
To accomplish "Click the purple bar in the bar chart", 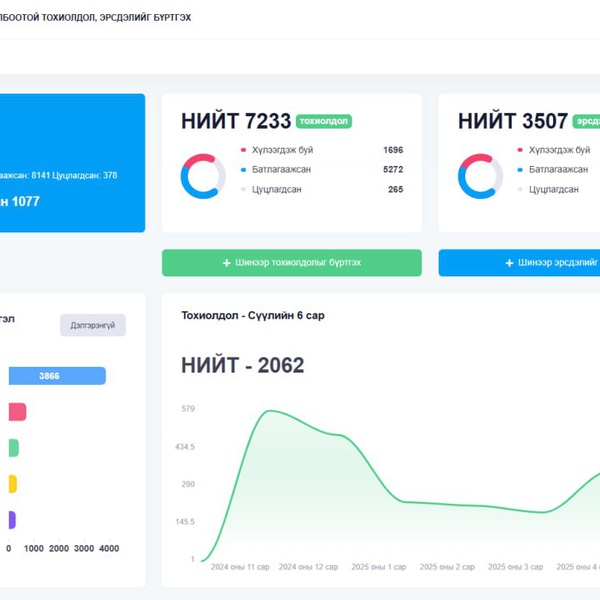I will [x=12, y=520].
